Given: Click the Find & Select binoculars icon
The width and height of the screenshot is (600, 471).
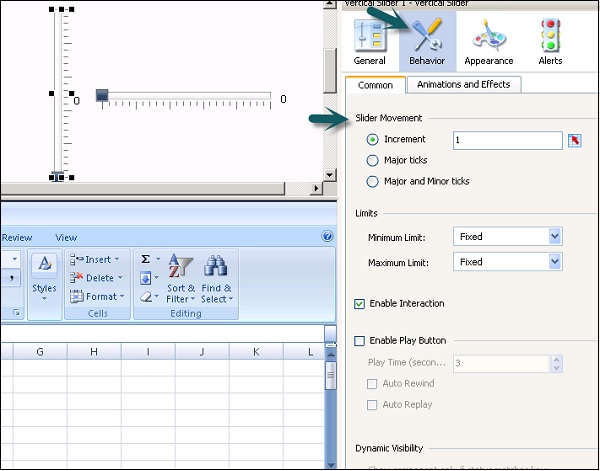Looking at the screenshot, I should tap(215, 267).
